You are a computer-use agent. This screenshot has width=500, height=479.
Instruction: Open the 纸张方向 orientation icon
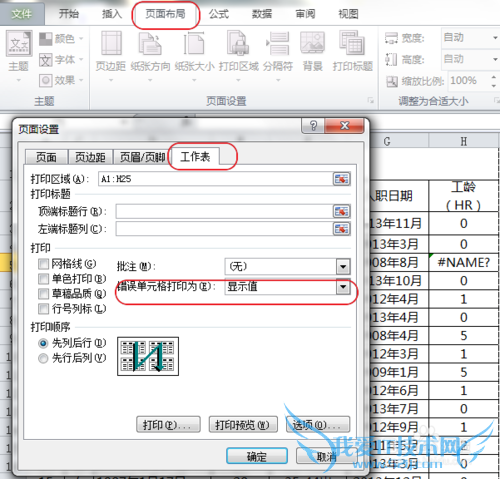[x=150, y=43]
